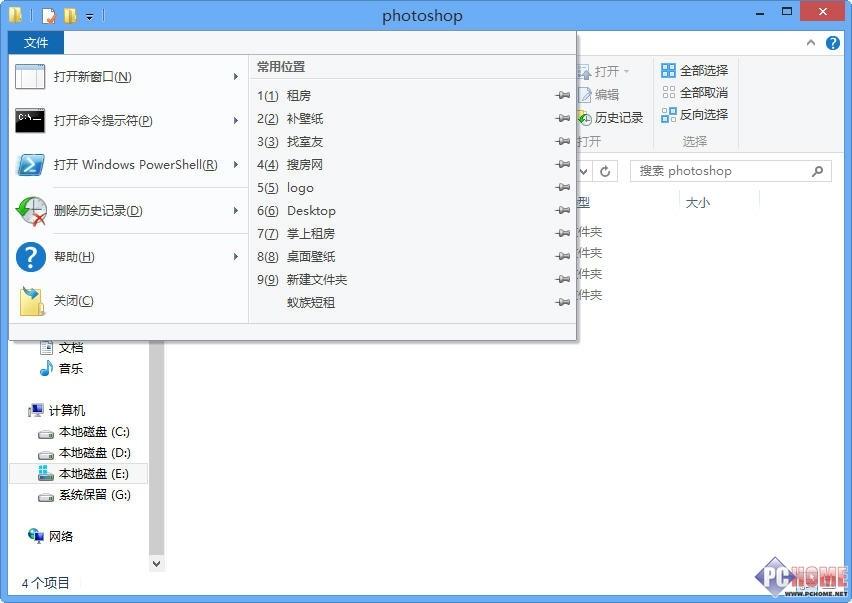The image size is (852, 603).
Task: Expand the 删除历史记录 submenu arrow
Action: (236, 211)
